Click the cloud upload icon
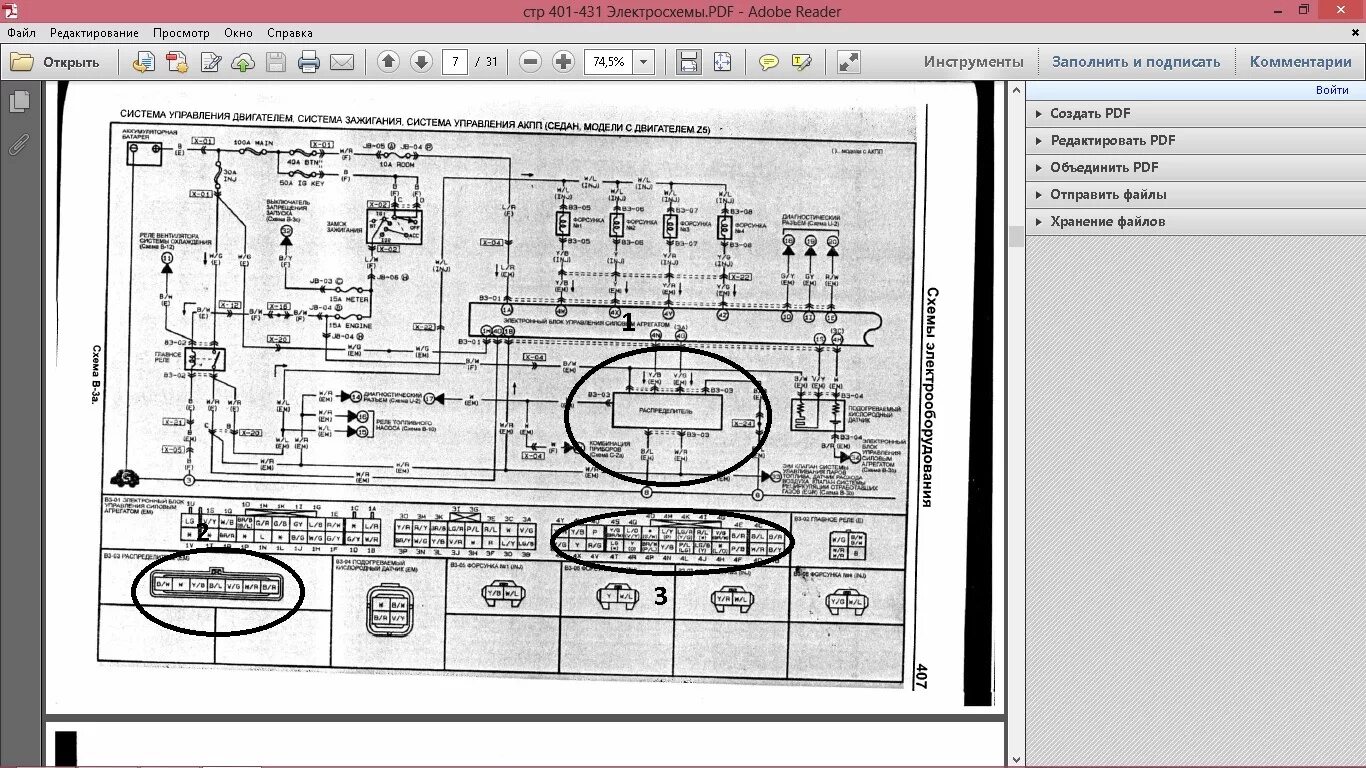 (243, 62)
